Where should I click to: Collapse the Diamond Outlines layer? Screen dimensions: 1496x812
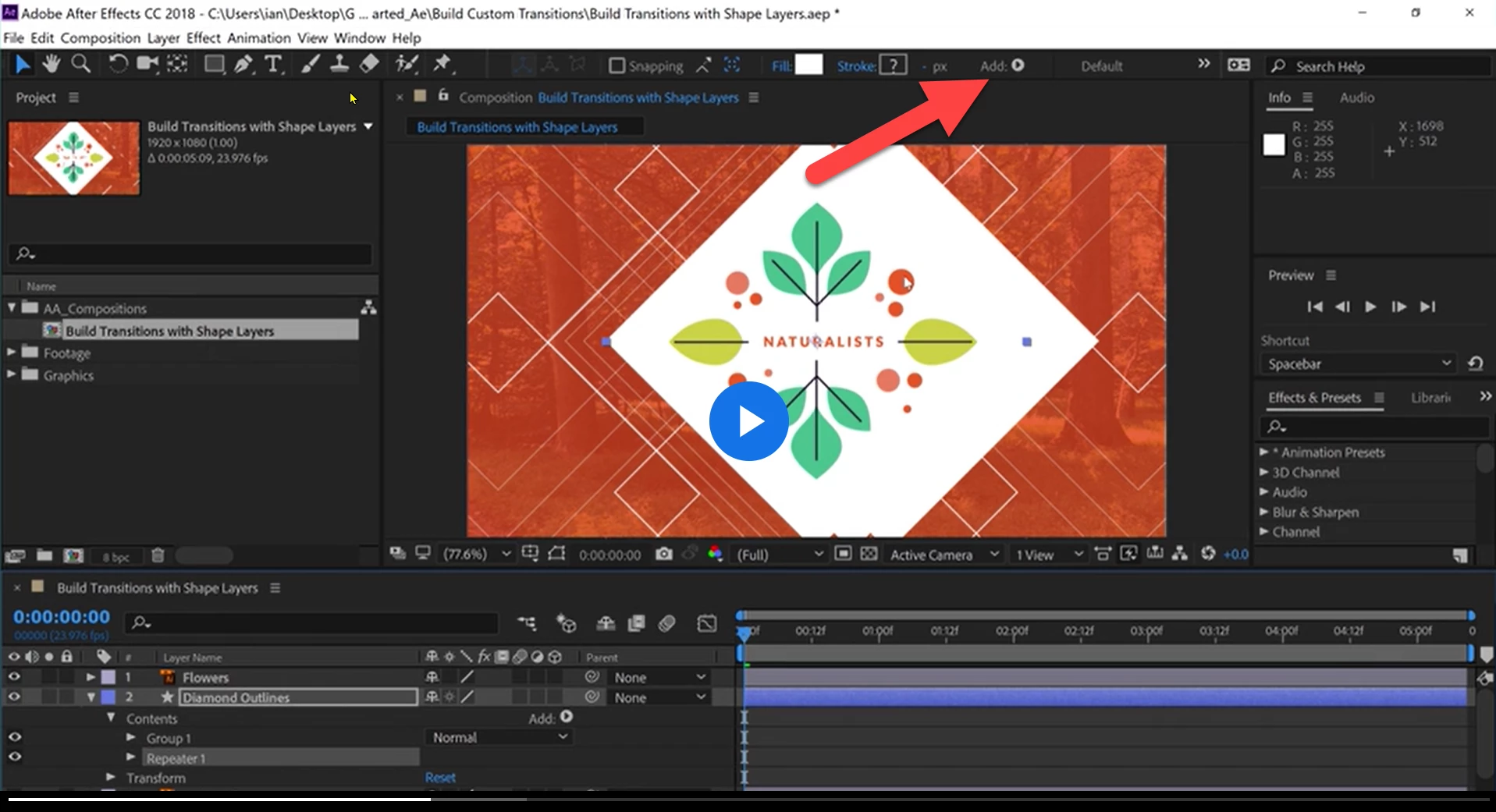point(91,697)
